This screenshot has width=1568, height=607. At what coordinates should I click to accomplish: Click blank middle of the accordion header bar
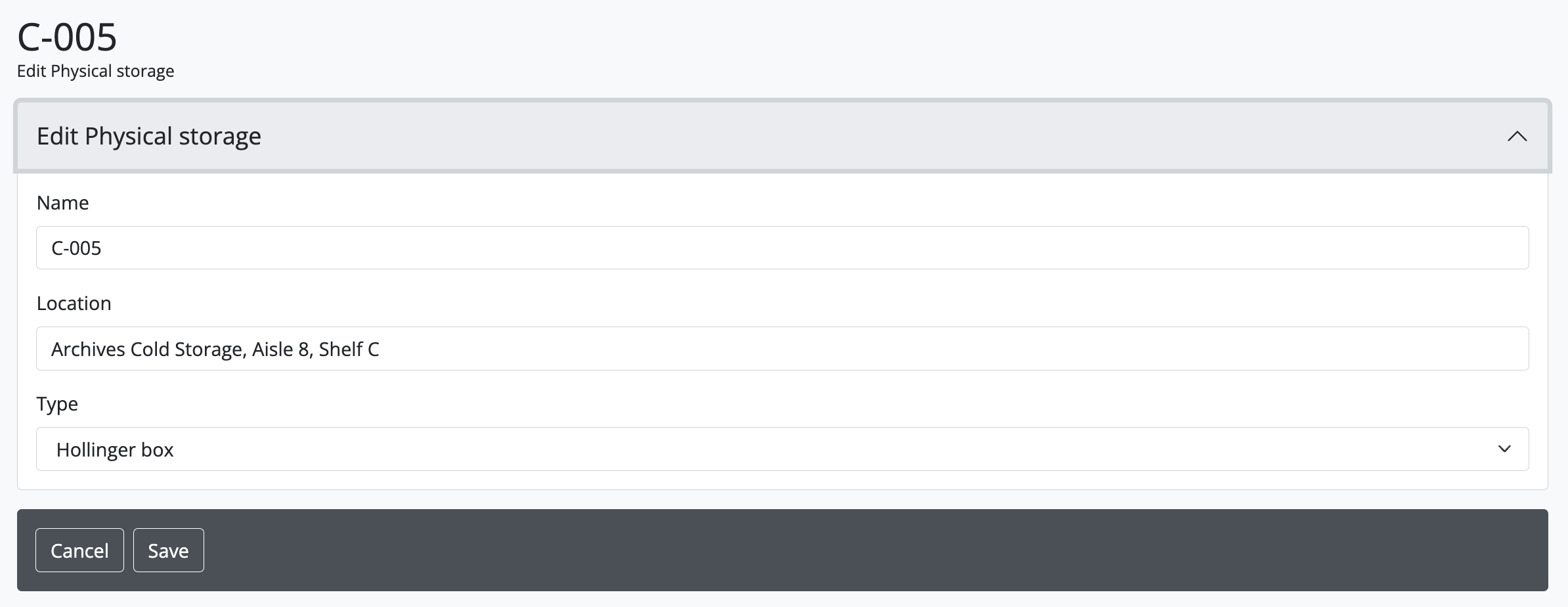point(854,137)
